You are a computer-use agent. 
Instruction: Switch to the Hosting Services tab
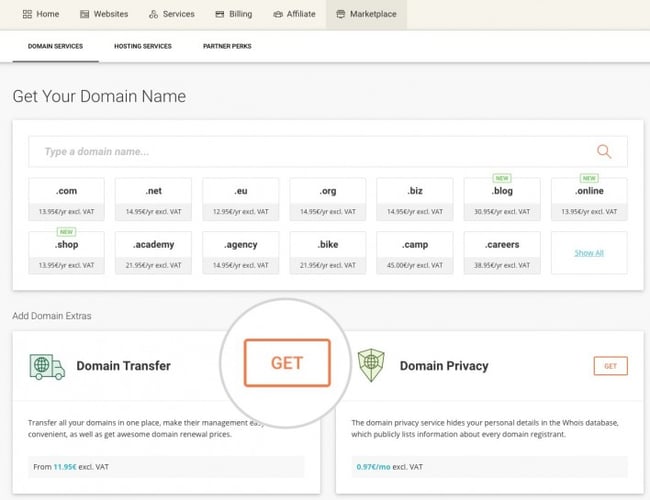coord(143,46)
